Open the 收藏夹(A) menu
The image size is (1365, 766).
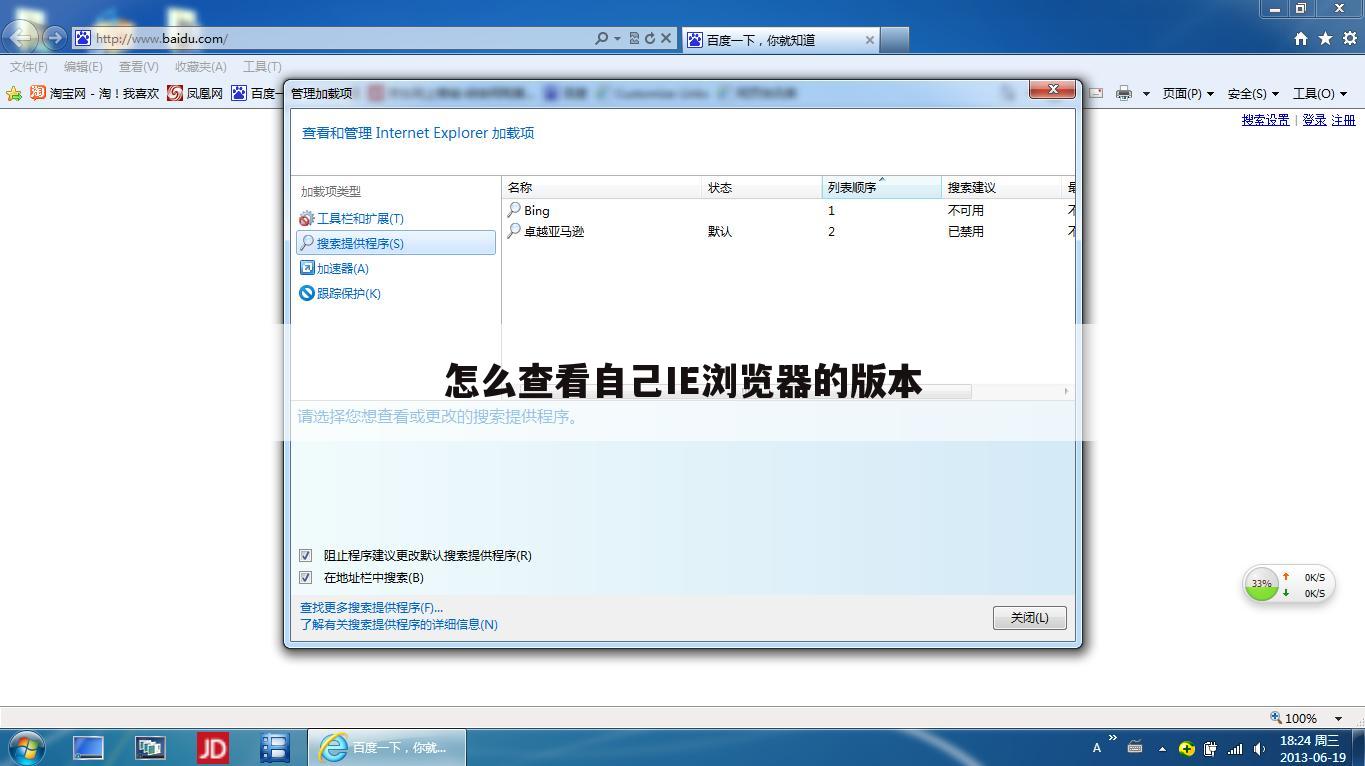point(201,66)
